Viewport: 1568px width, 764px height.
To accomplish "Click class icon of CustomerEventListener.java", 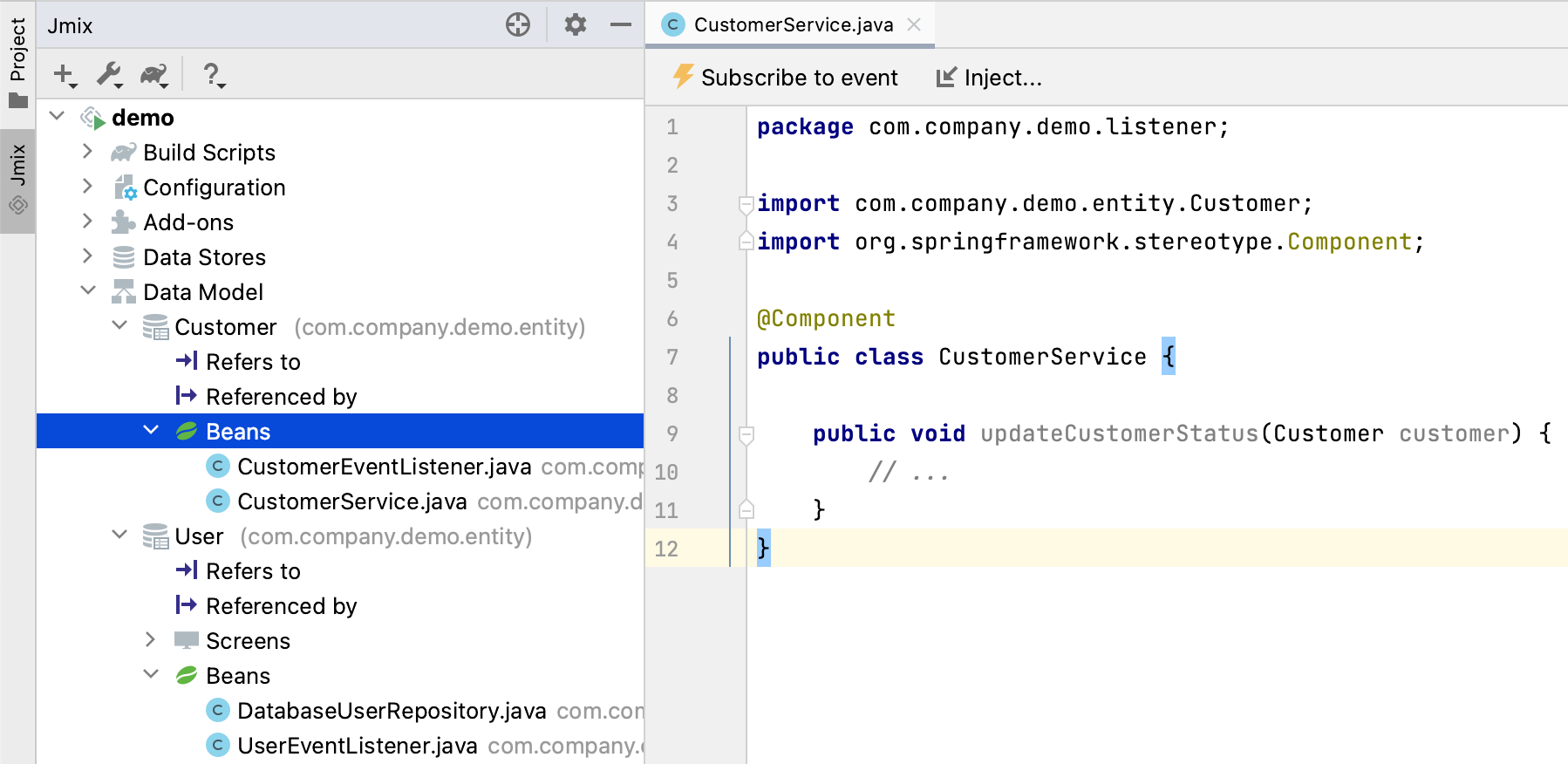I will click(218, 467).
